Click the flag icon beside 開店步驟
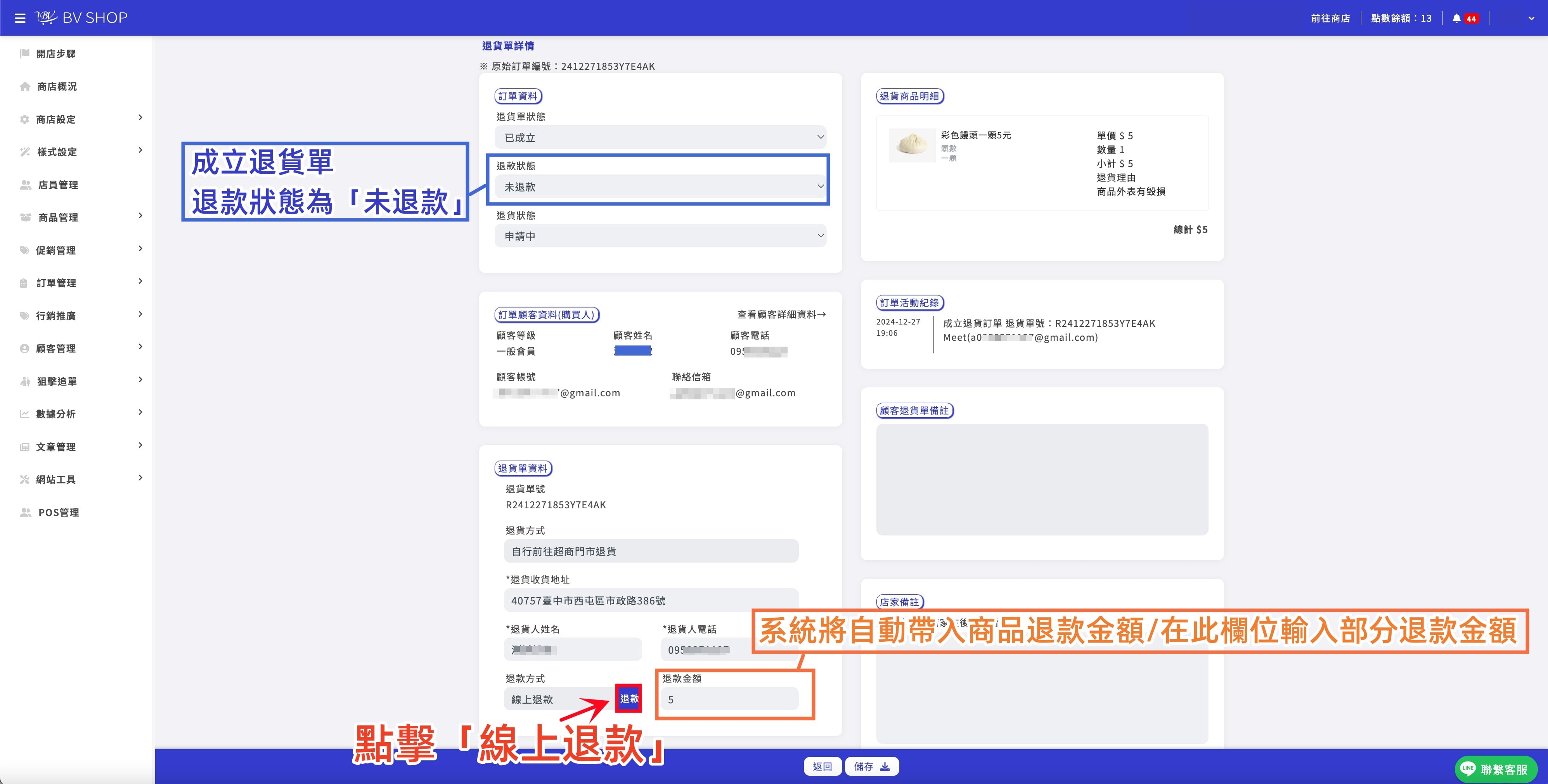 coord(25,54)
